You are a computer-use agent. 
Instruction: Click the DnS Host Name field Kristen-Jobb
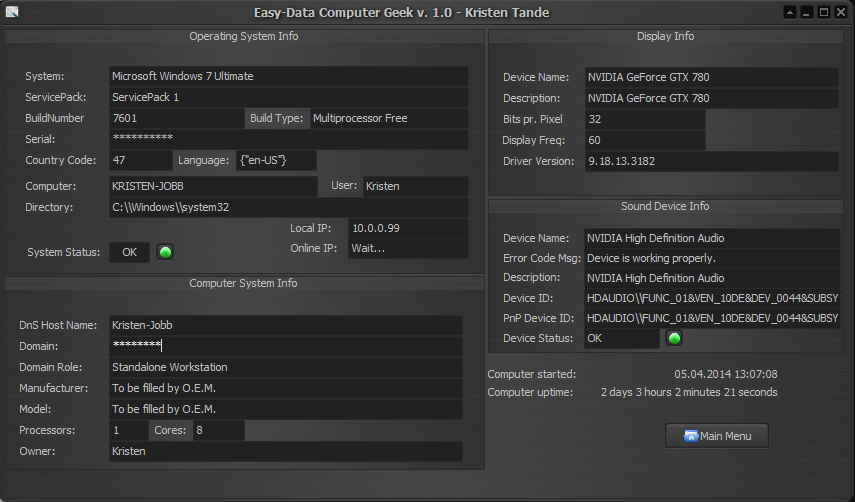point(286,325)
